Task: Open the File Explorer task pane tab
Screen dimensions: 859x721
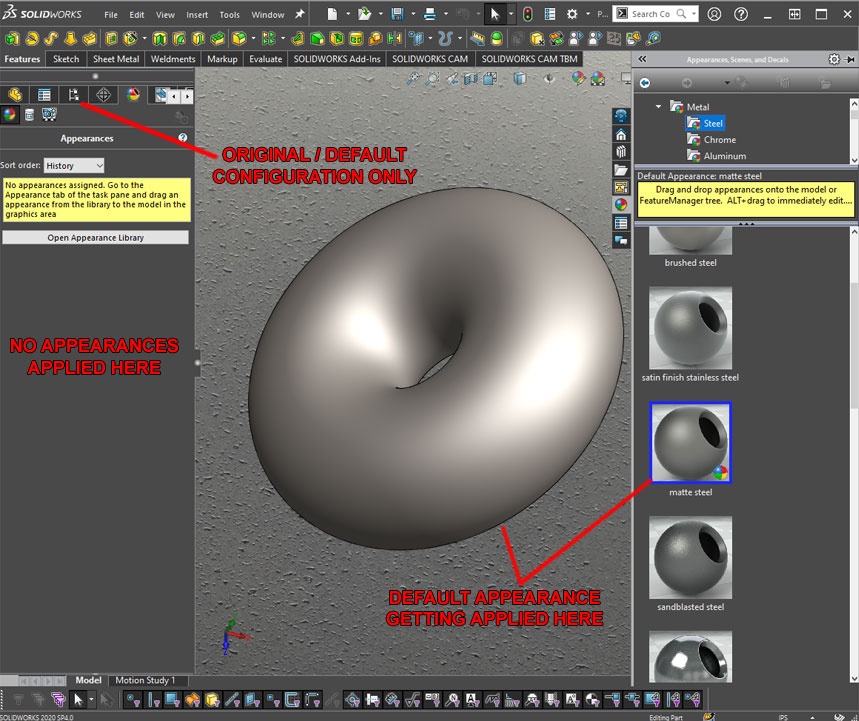Action: pyautogui.click(x=621, y=170)
